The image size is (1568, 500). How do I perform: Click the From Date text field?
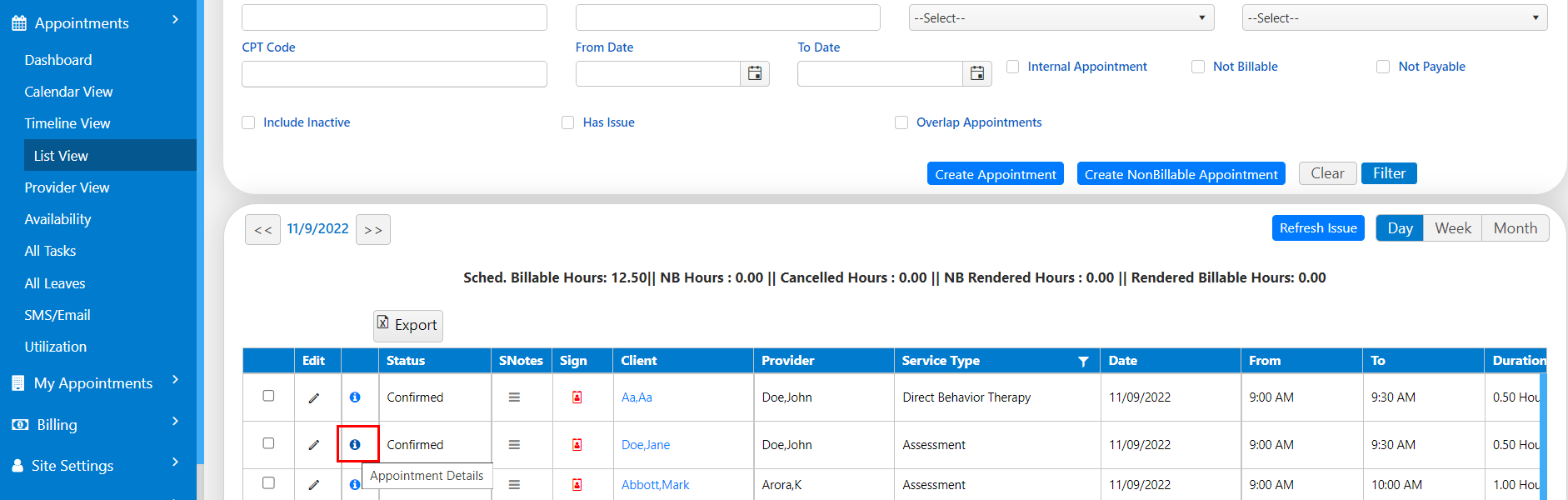(x=658, y=73)
